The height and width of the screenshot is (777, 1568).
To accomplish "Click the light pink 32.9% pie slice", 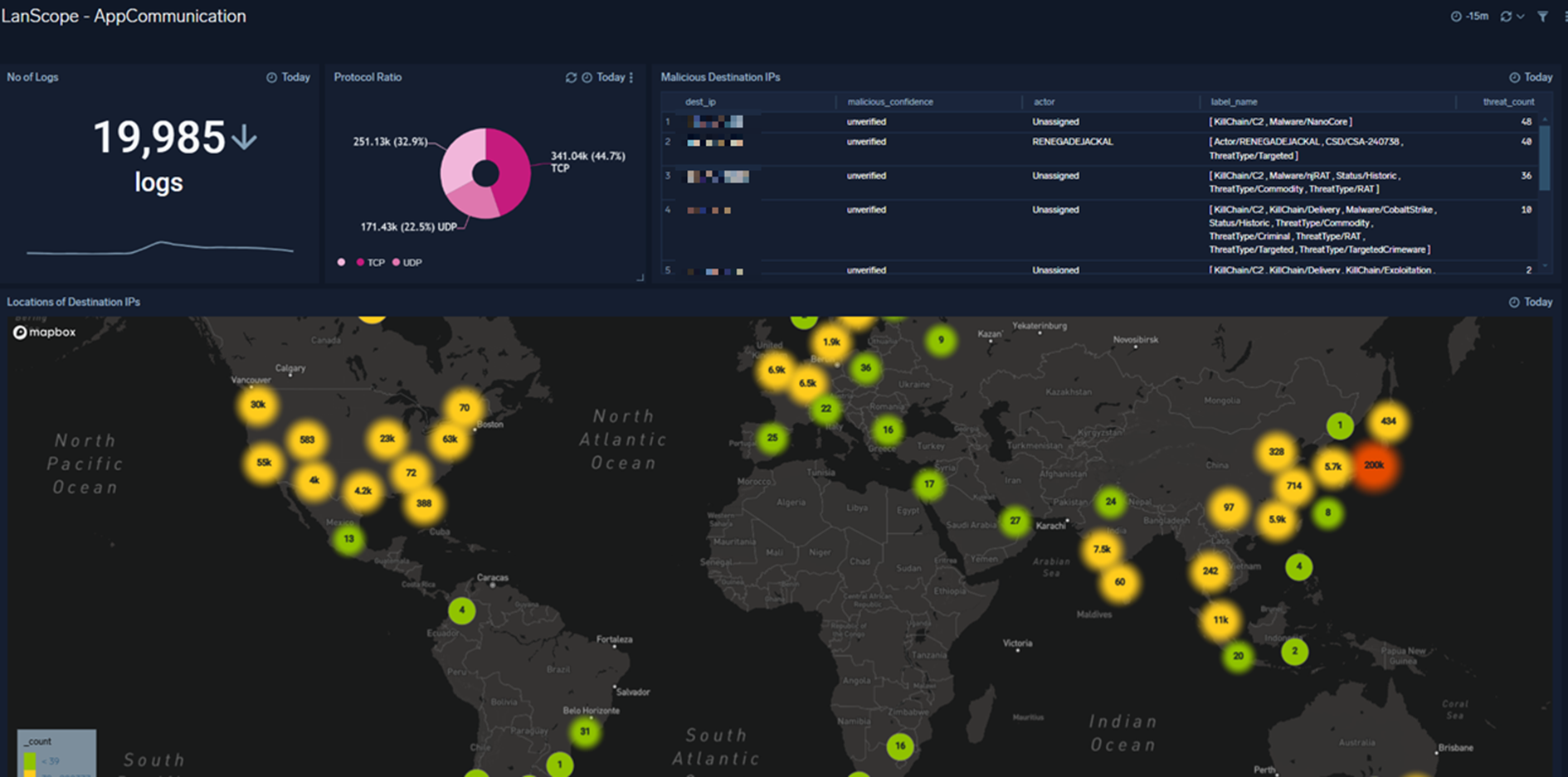I will click(459, 158).
